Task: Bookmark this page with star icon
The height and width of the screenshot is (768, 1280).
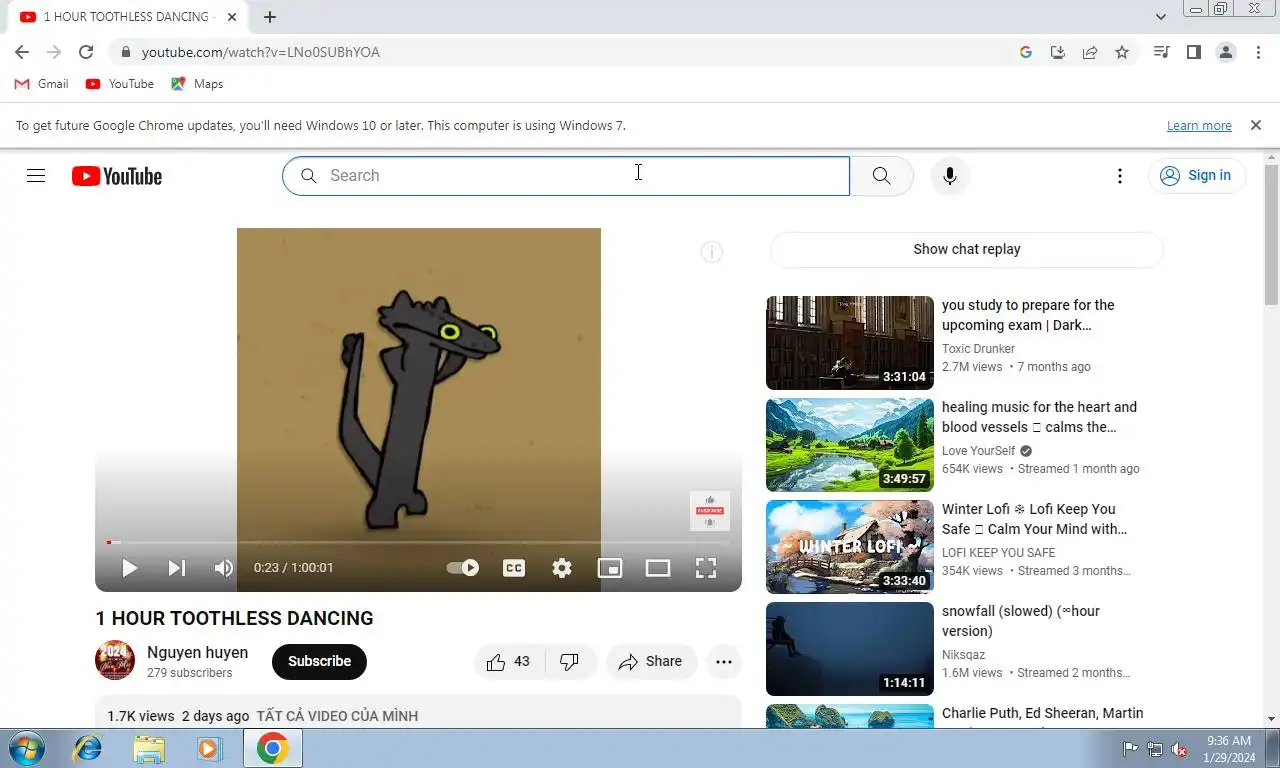Action: [1122, 52]
